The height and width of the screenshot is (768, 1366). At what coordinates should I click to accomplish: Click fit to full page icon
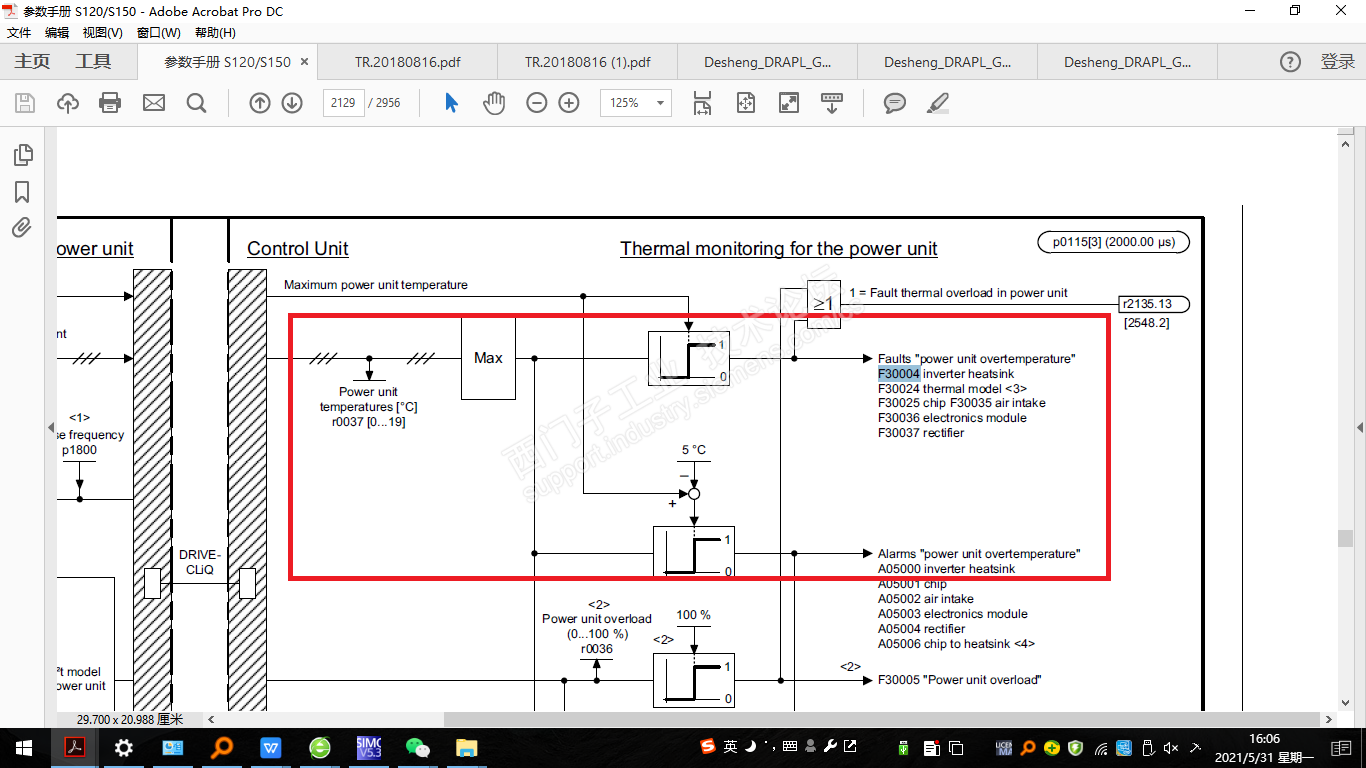(745, 102)
